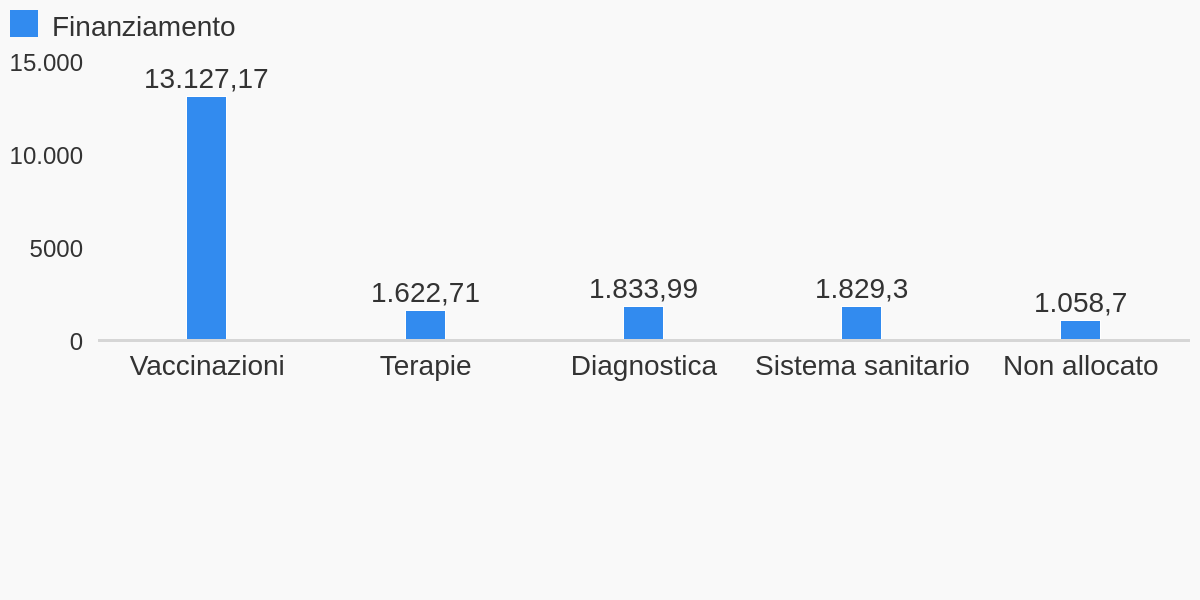Click the blue Finanziamento legend swatch
The height and width of the screenshot is (600, 1200).
coord(24,24)
